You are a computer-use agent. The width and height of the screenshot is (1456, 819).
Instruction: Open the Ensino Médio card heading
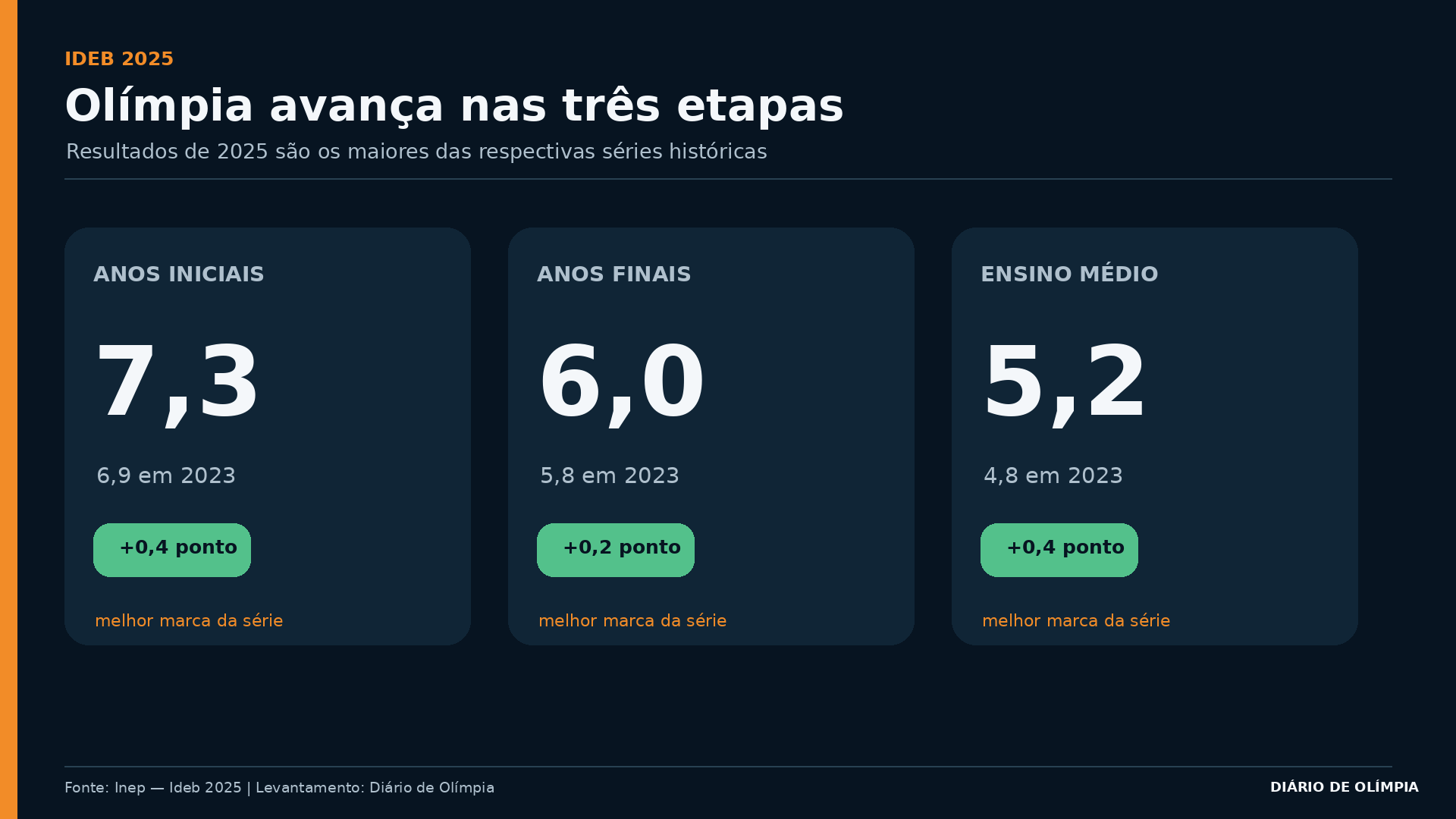1069,274
